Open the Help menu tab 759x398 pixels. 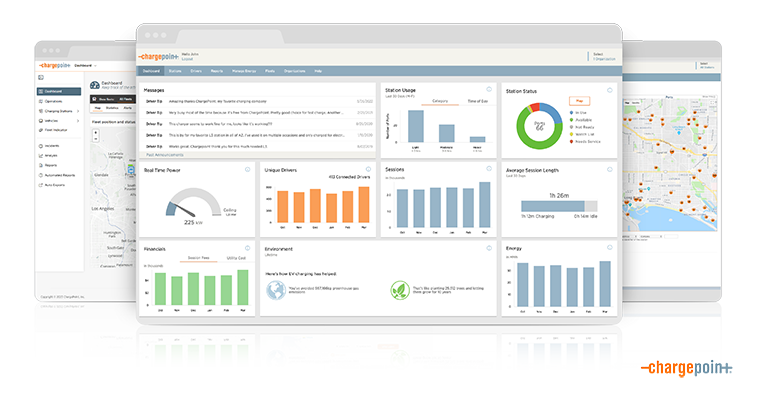pyautogui.click(x=318, y=71)
